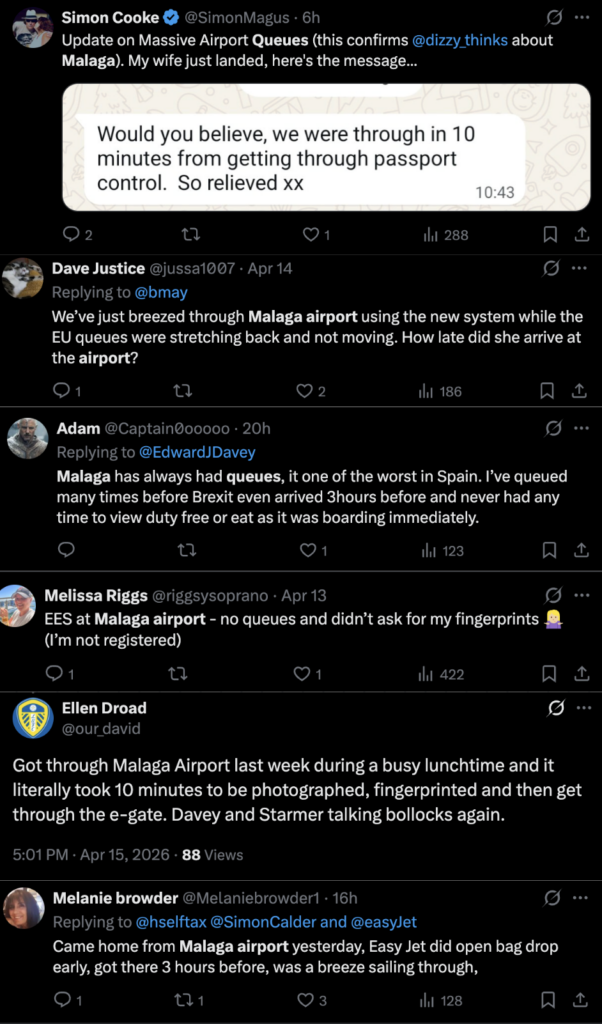The image size is (602, 1024).
Task: Open more options menu on Ellen Droad's tweet
Action: pos(580,709)
